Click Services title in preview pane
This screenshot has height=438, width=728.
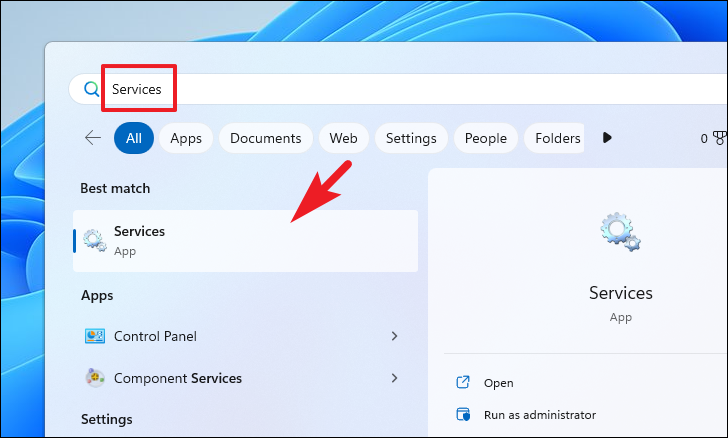621,293
